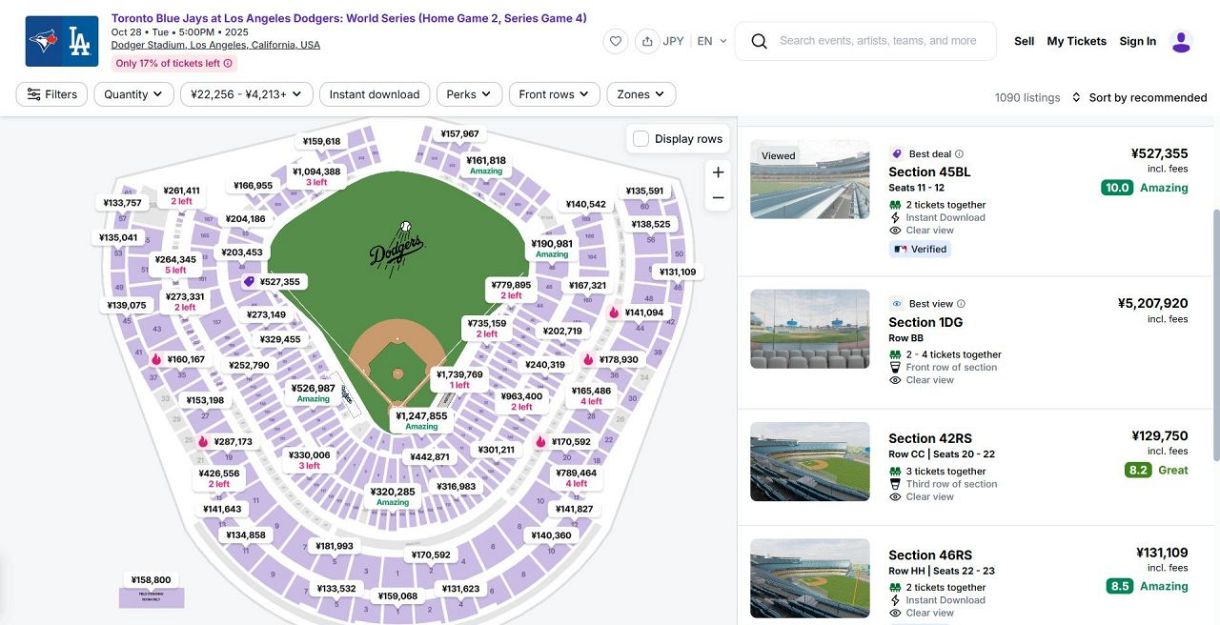
Task: Select the ¥320,285 Amazing price tag
Action: coord(393,496)
